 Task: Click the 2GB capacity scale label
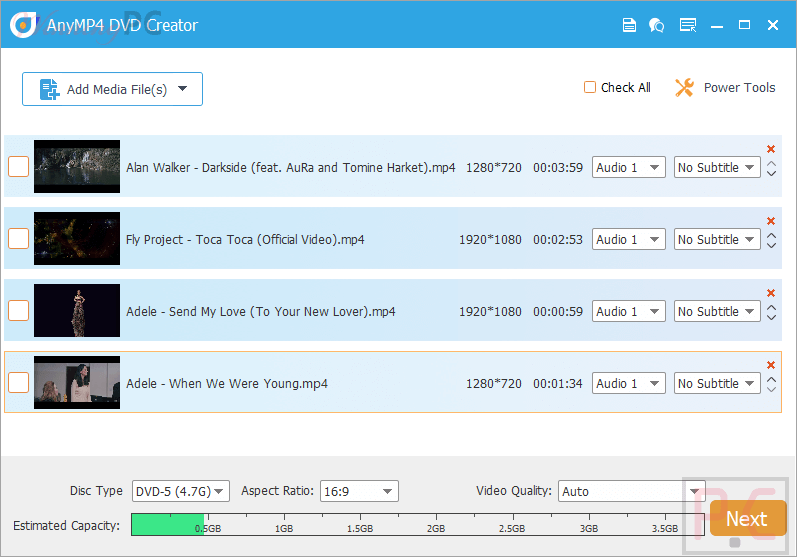(436, 529)
